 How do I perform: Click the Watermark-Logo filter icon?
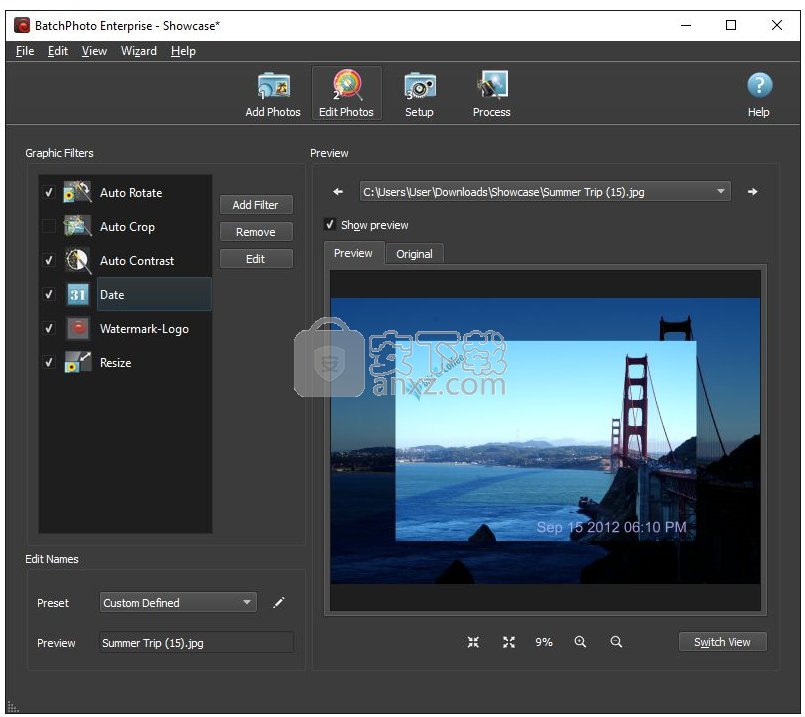[79, 328]
